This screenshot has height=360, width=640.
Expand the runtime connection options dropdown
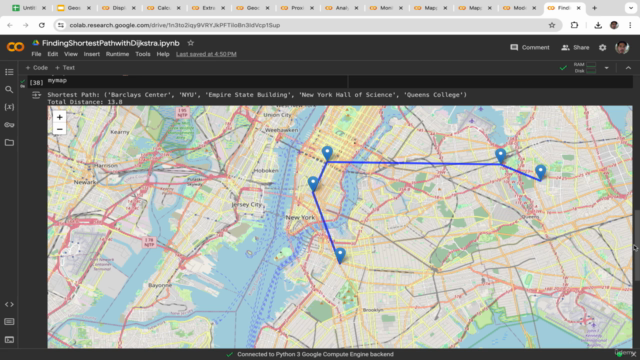[607, 68]
